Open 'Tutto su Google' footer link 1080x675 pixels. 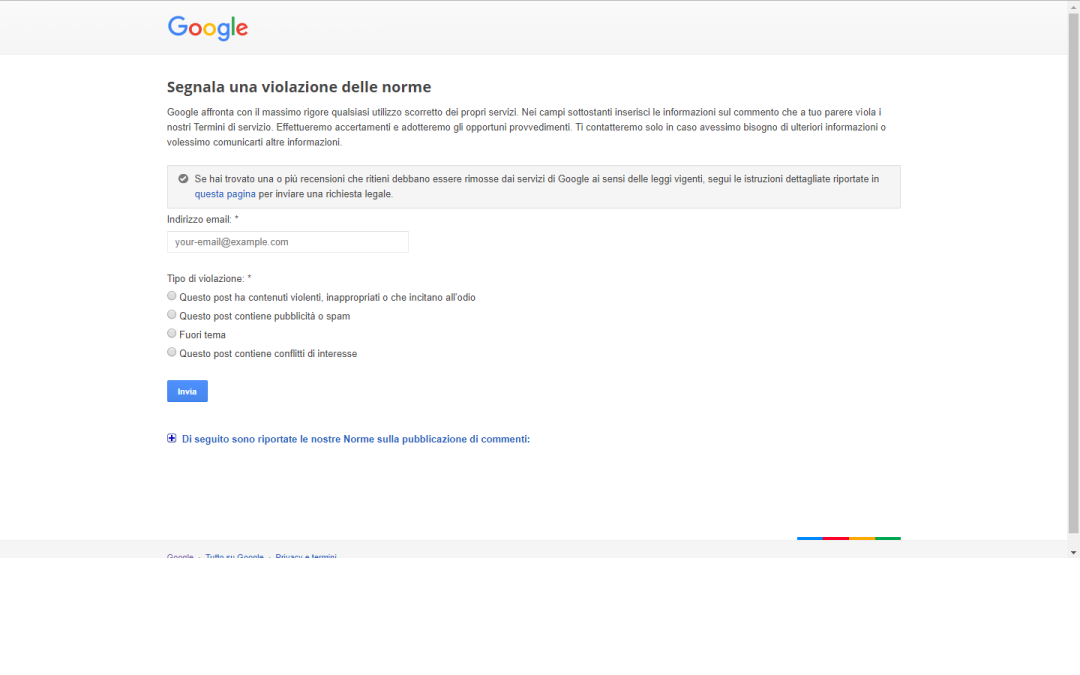(234, 556)
